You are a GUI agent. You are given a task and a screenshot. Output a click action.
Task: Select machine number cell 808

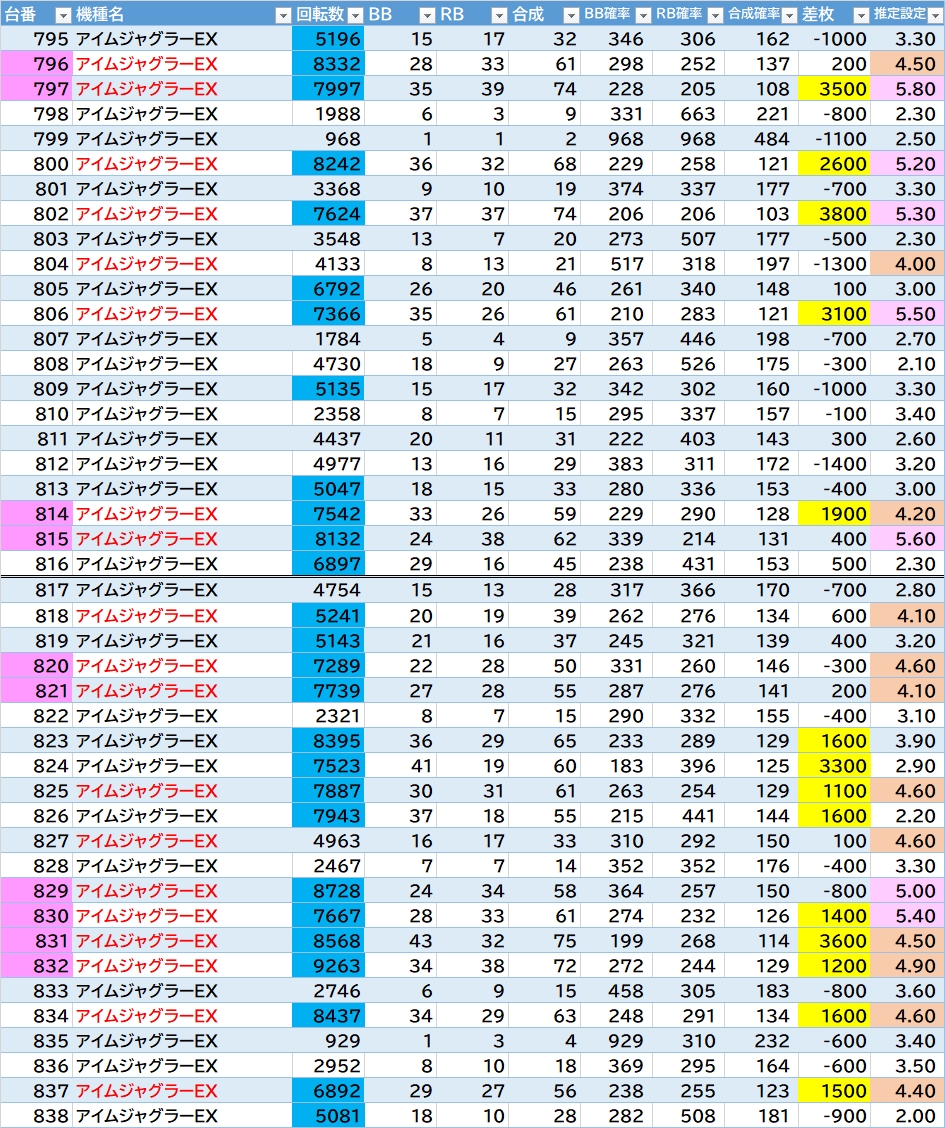[36, 364]
